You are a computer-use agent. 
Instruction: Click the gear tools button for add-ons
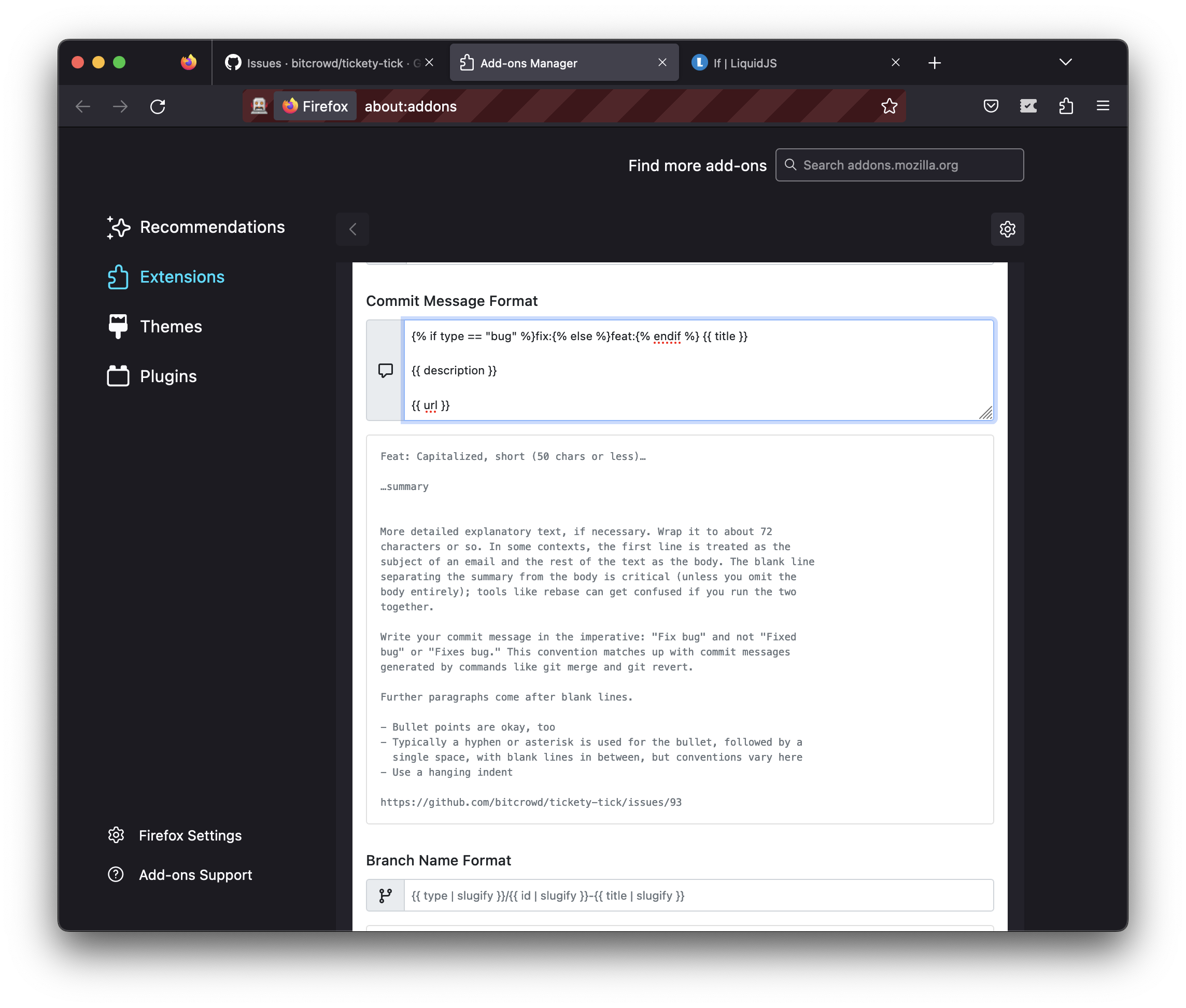(1007, 229)
